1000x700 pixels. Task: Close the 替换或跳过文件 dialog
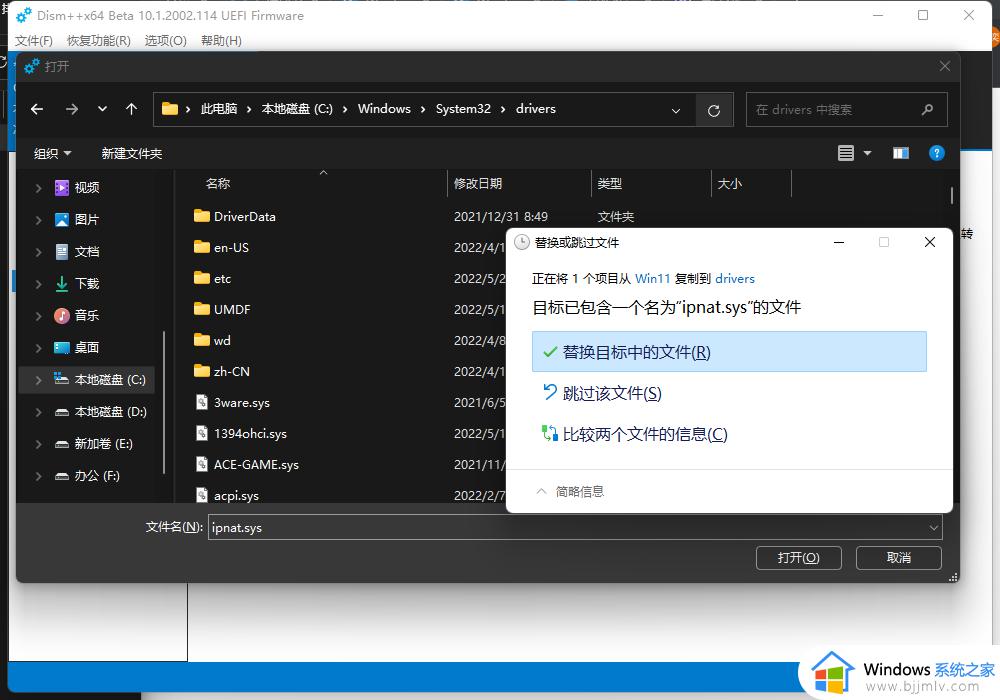(x=930, y=242)
